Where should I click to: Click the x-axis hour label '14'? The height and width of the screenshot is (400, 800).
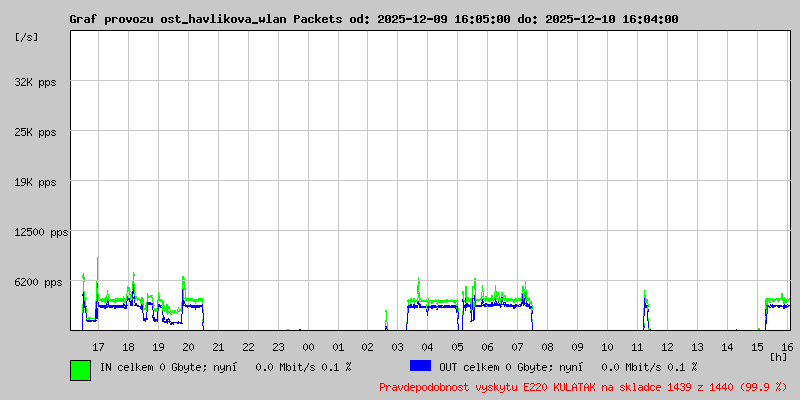(x=727, y=347)
